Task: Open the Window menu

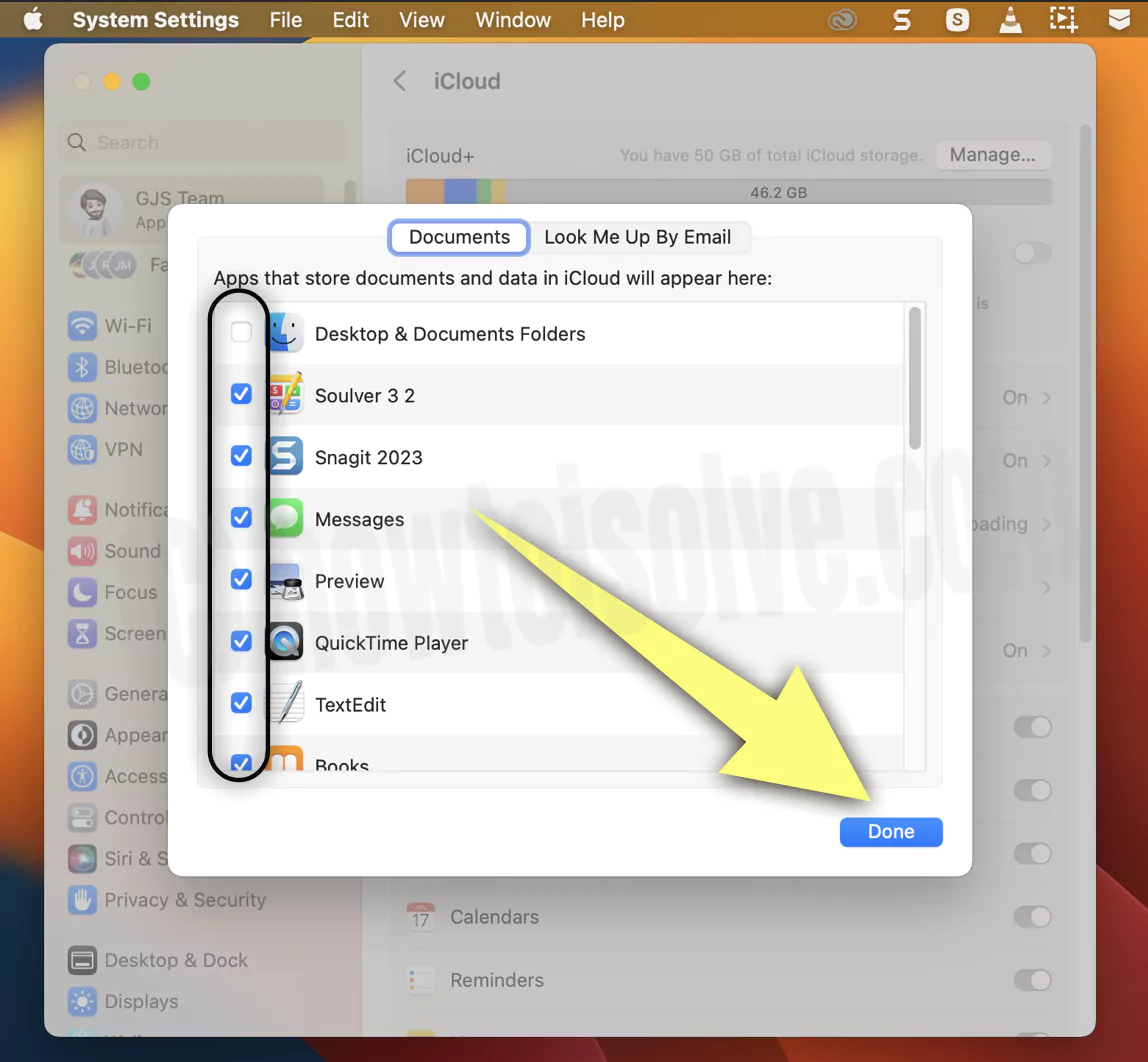Action: tap(512, 20)
